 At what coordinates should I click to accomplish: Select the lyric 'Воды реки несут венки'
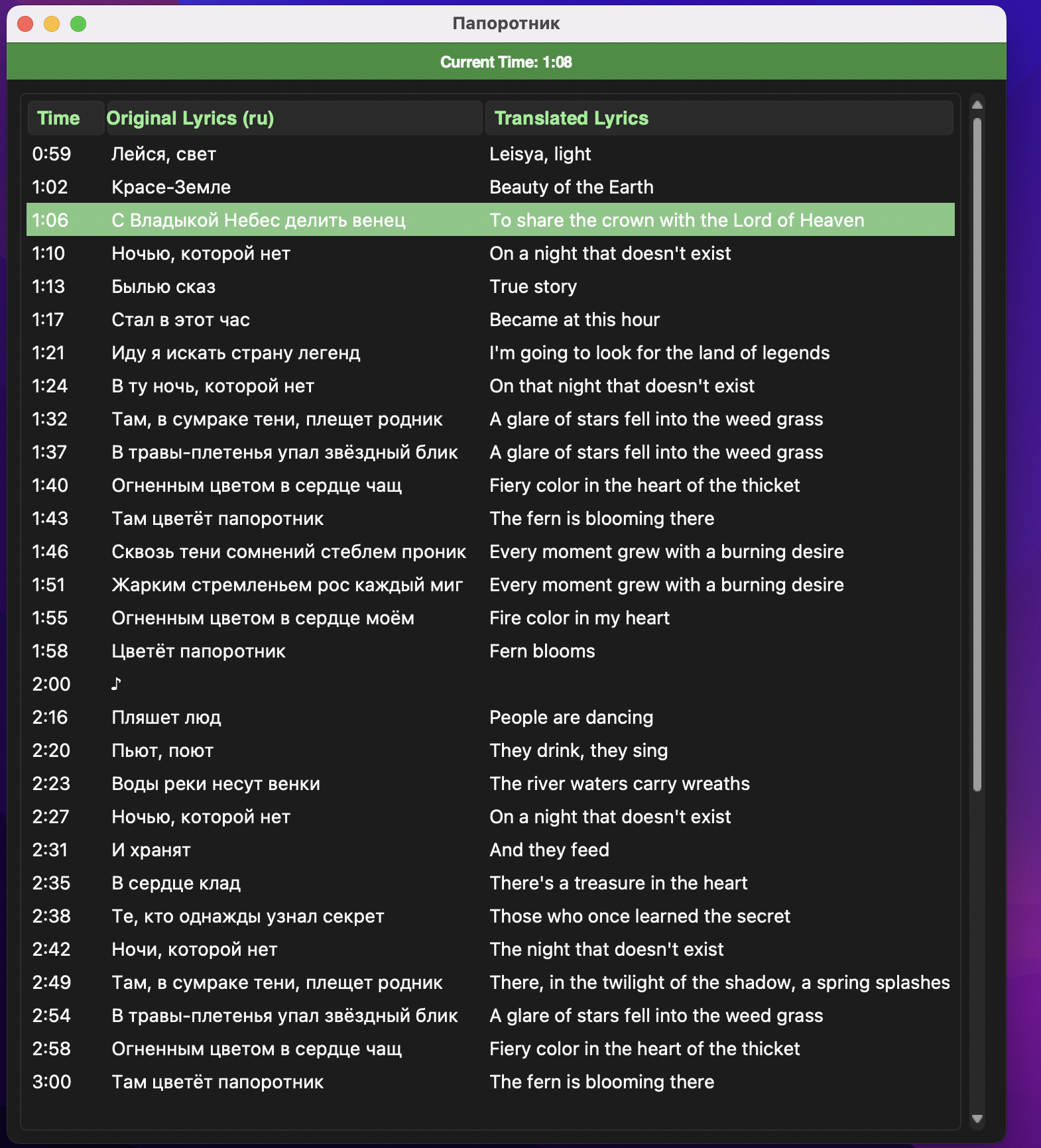point(215,783)
